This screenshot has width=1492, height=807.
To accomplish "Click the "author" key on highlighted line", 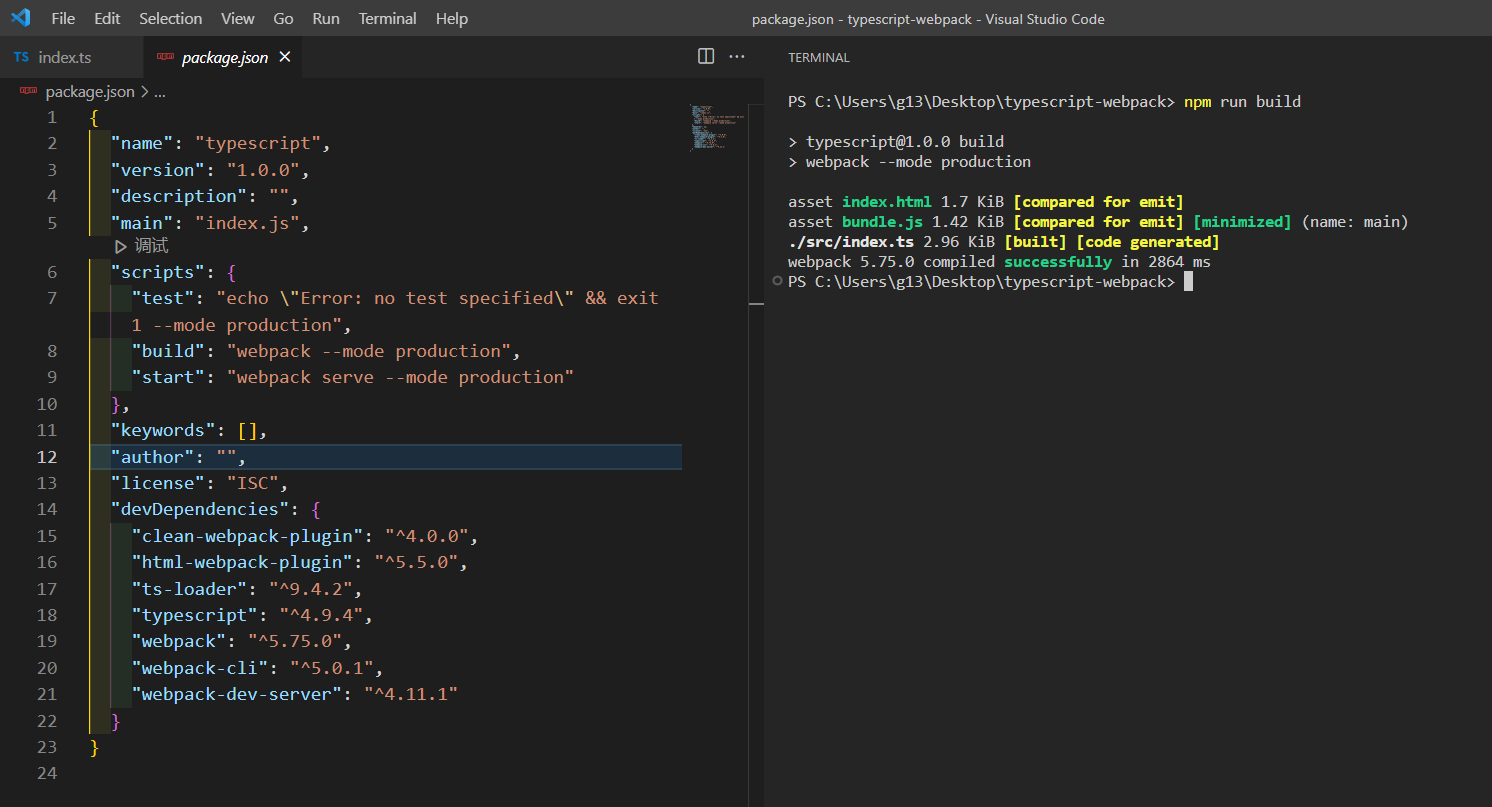I will pyautogui.click(x=153, y=457).
